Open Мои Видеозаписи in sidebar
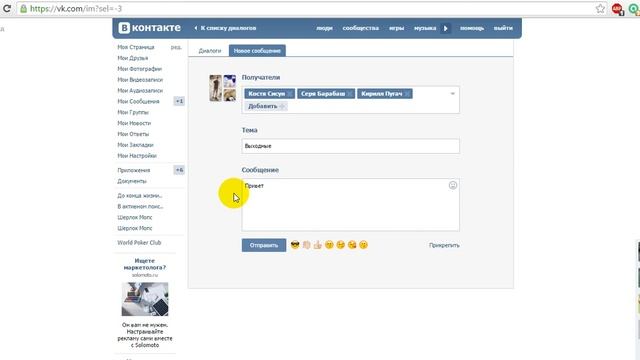 click(140, 80)
